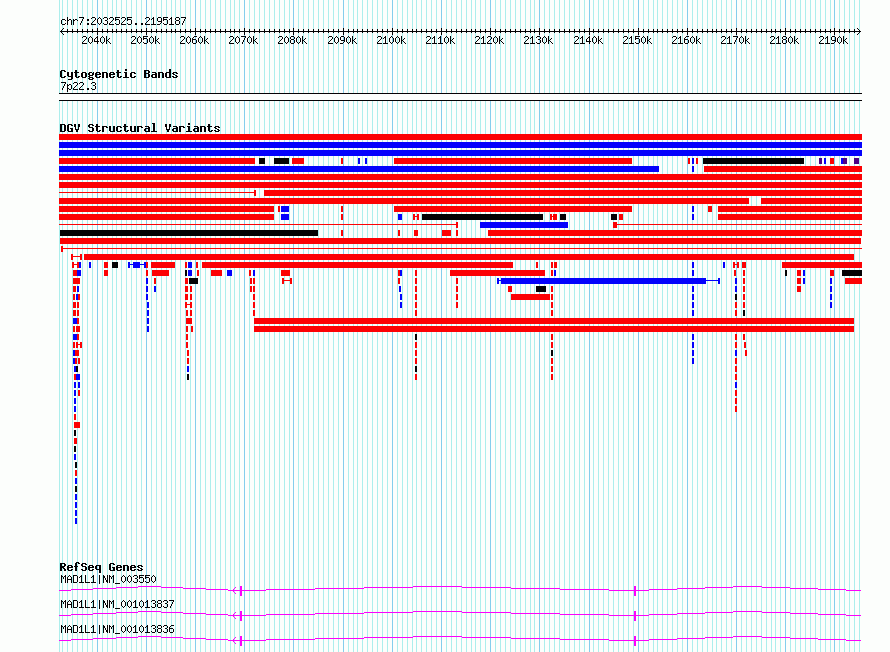
Task: Select the MAD1L1|NM_001013836 gene label
Action: click(x=117, y=629)
